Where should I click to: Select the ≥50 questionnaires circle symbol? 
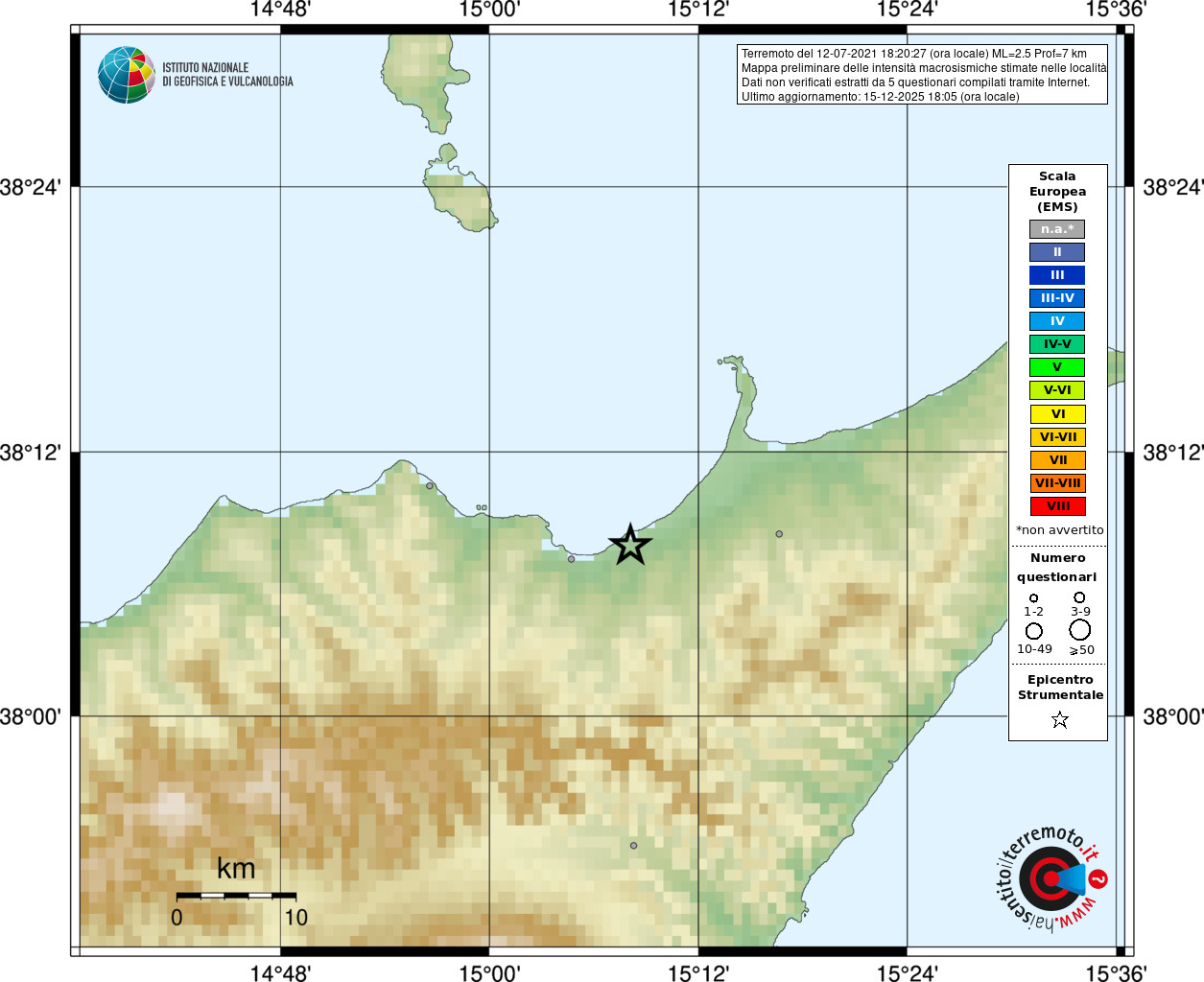[1080, 630]
